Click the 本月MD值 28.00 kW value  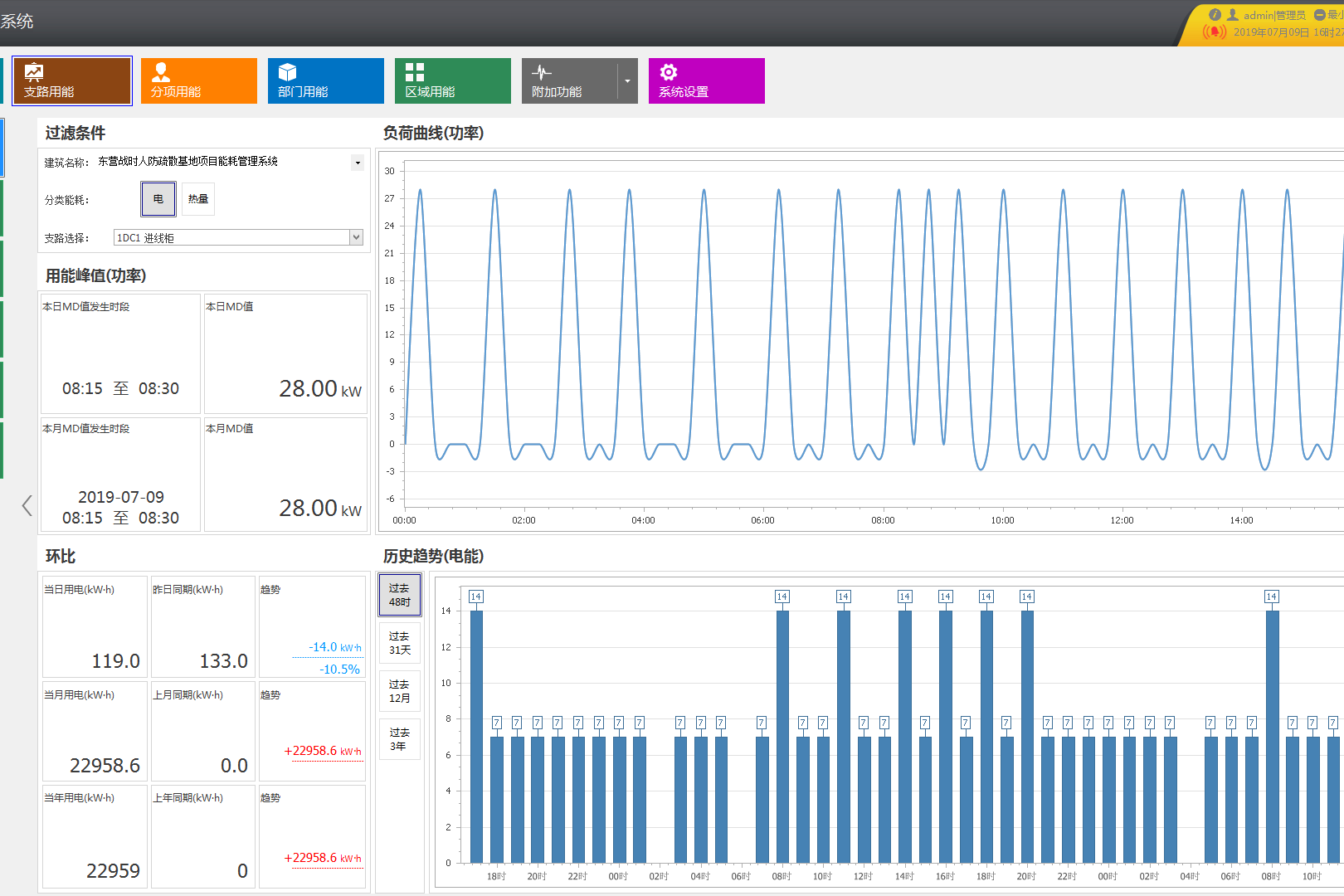tap(320, 508)
